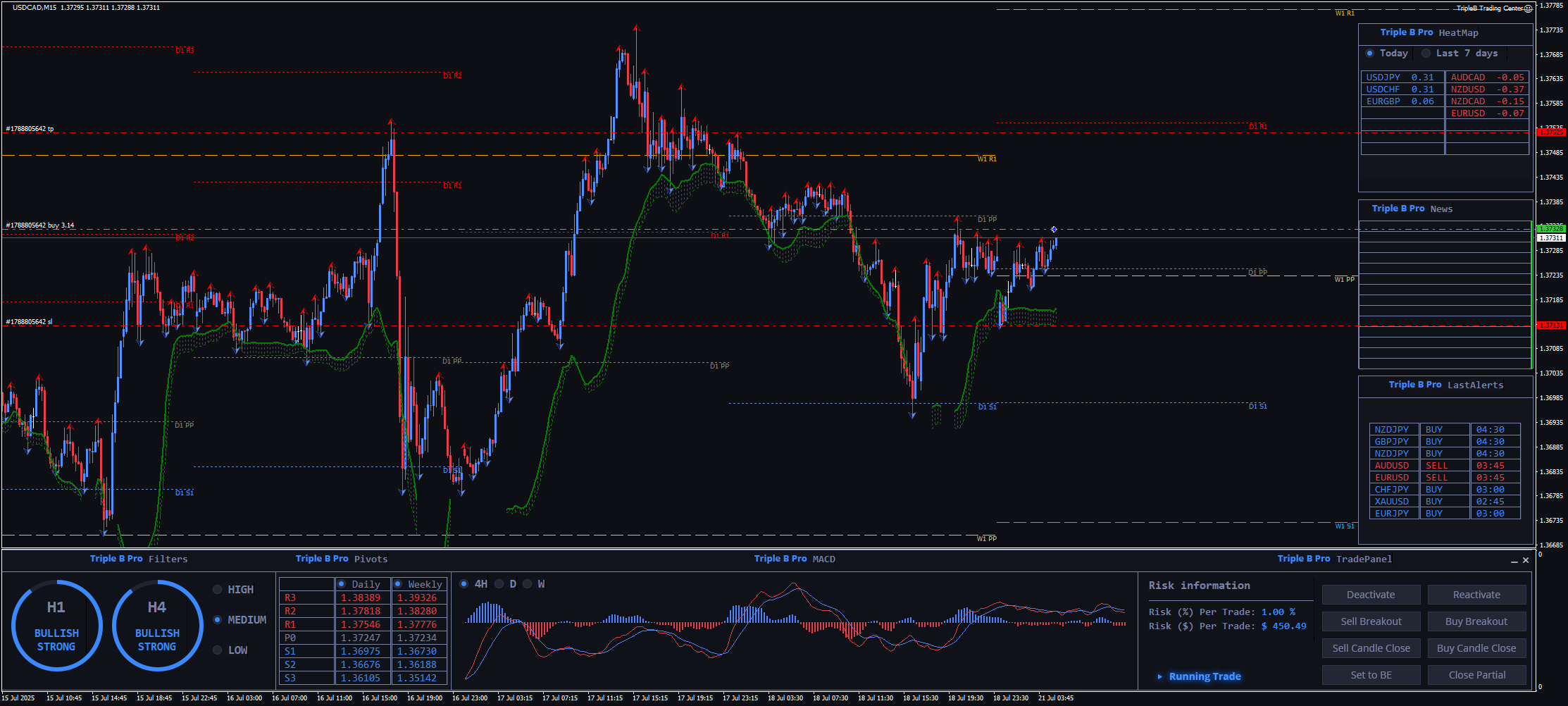Click the Buy Breakout button
Screen dimensions: 1568x706
[x=1476, y=621]
